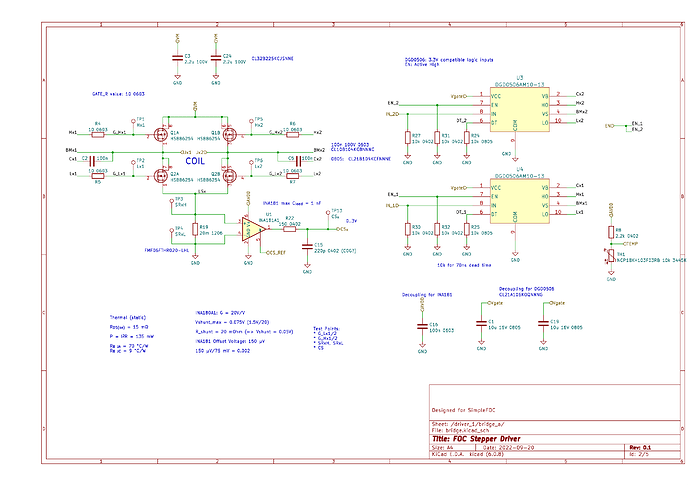
Task: Select the U3 gate driver IC body
Action: coord(520,109)
